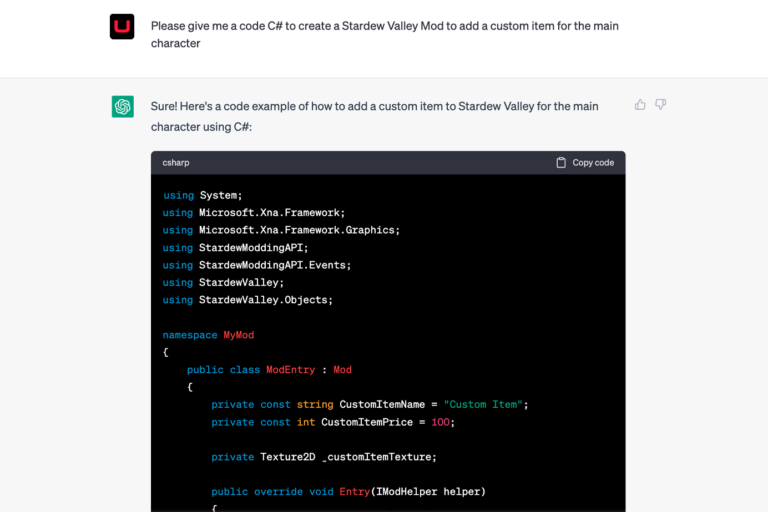Click the user prompt about Stardew Valley Mod
The width and height of the screenshot is (768, 512).
(384, 34)
